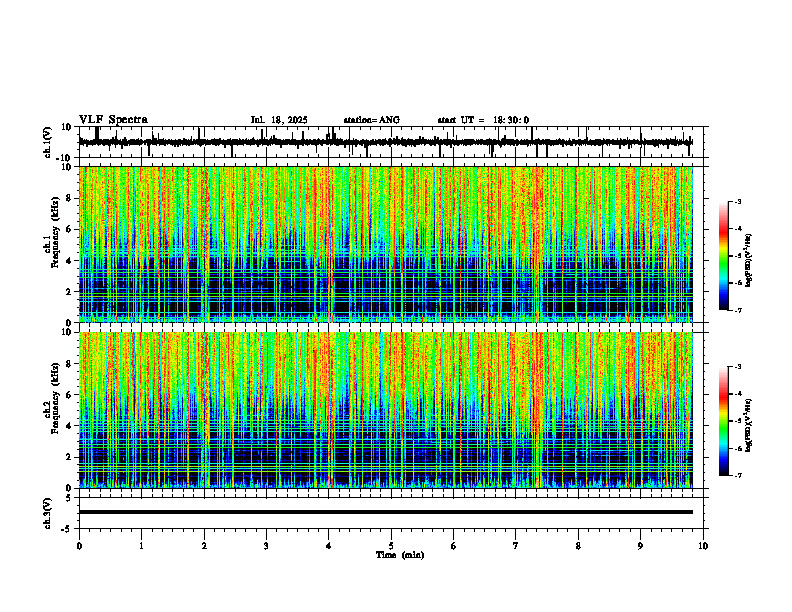Click the time axis tick label "6"
792x612 pixels.
[454, 546]
